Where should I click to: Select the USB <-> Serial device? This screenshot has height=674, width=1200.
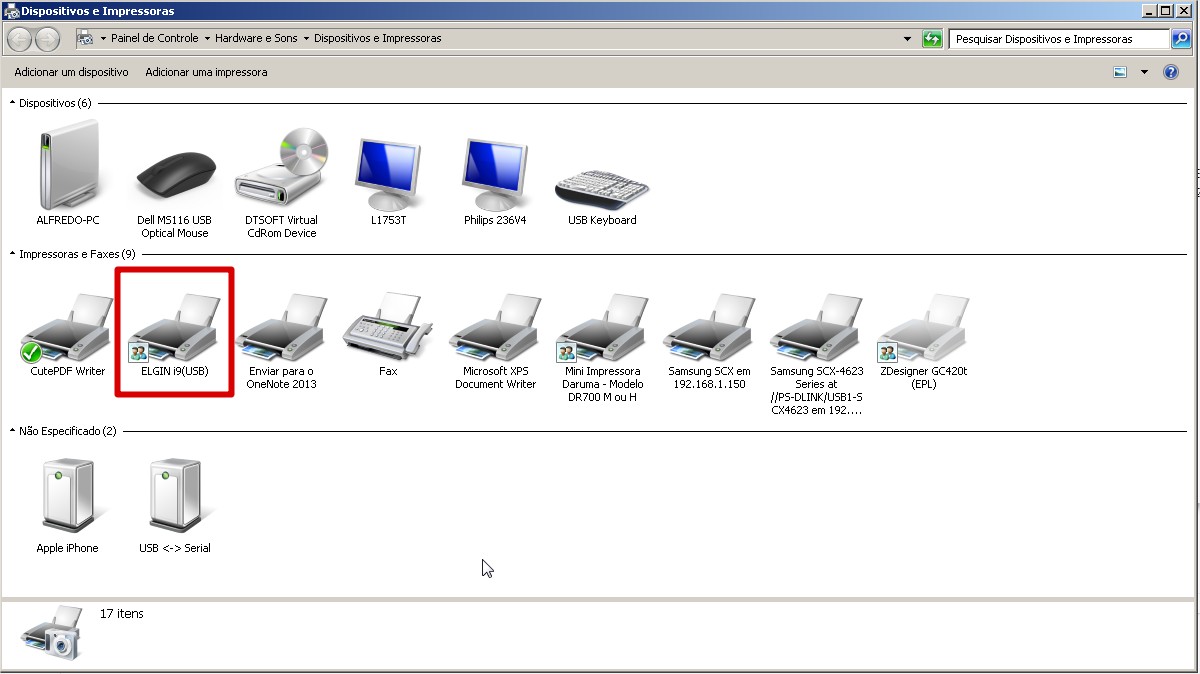coord(175,495)
